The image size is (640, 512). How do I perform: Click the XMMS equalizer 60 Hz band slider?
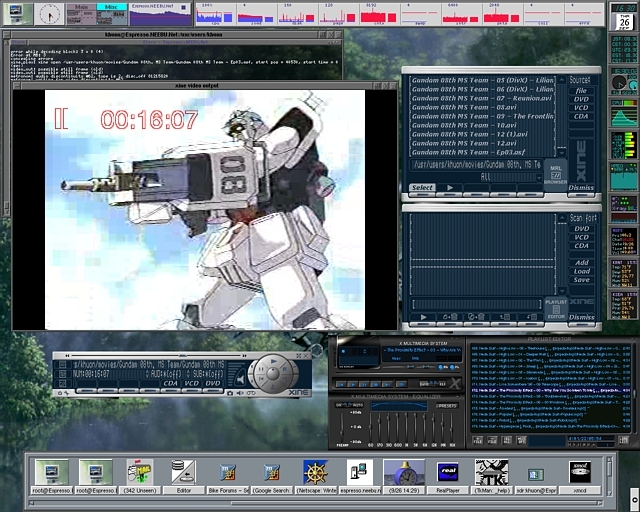(370, 427)
